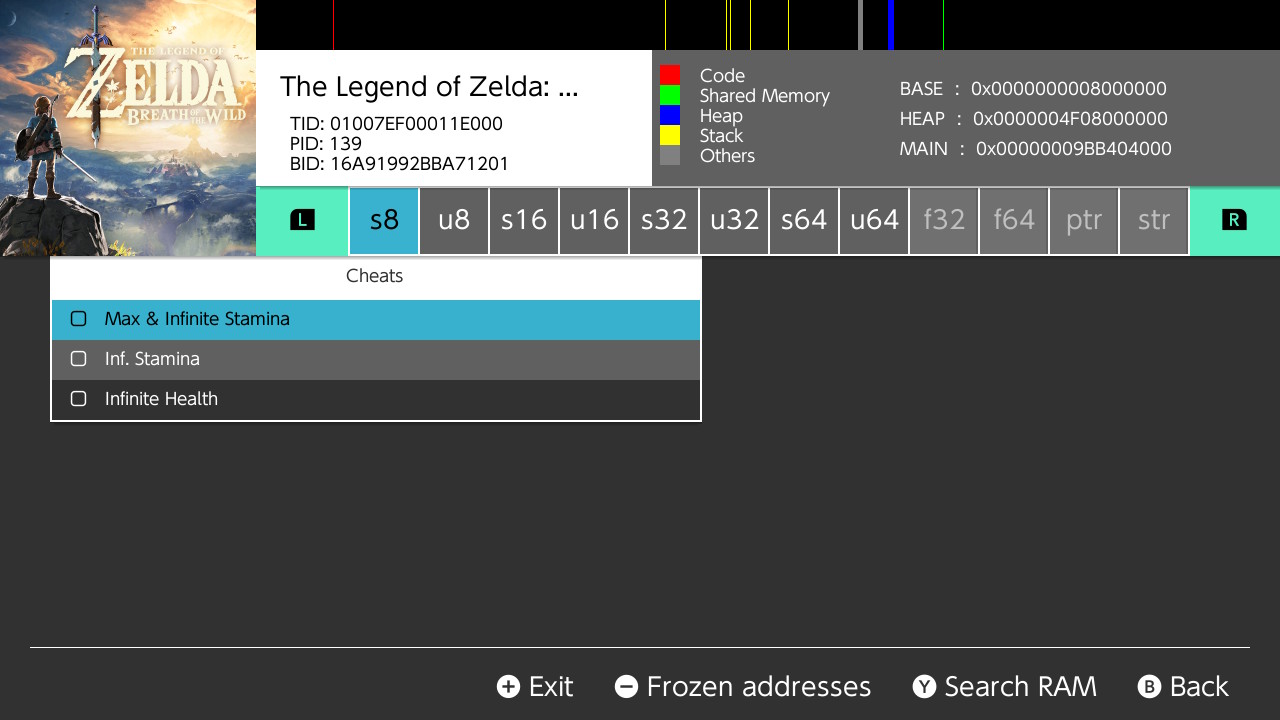Start Search RAM
Viewport: 1280px width, 720px height.
[x=1020, y=686]
